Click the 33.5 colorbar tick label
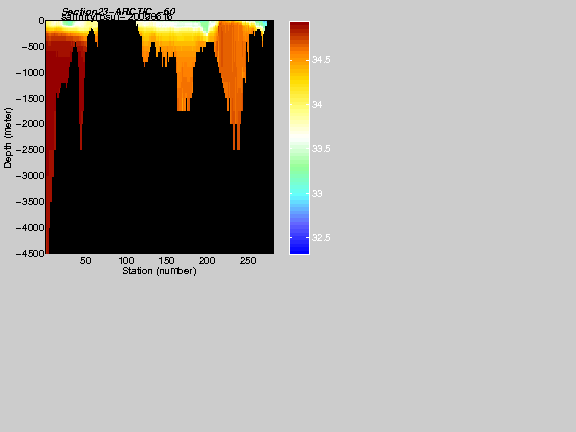The width and height of the screenshot is (576, 432). 321,149
